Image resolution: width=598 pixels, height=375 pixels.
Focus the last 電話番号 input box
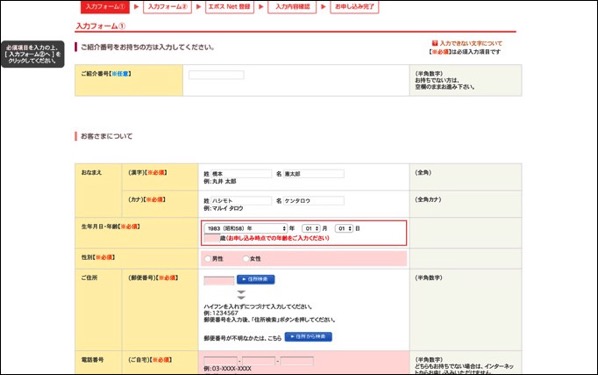[297, 361]
